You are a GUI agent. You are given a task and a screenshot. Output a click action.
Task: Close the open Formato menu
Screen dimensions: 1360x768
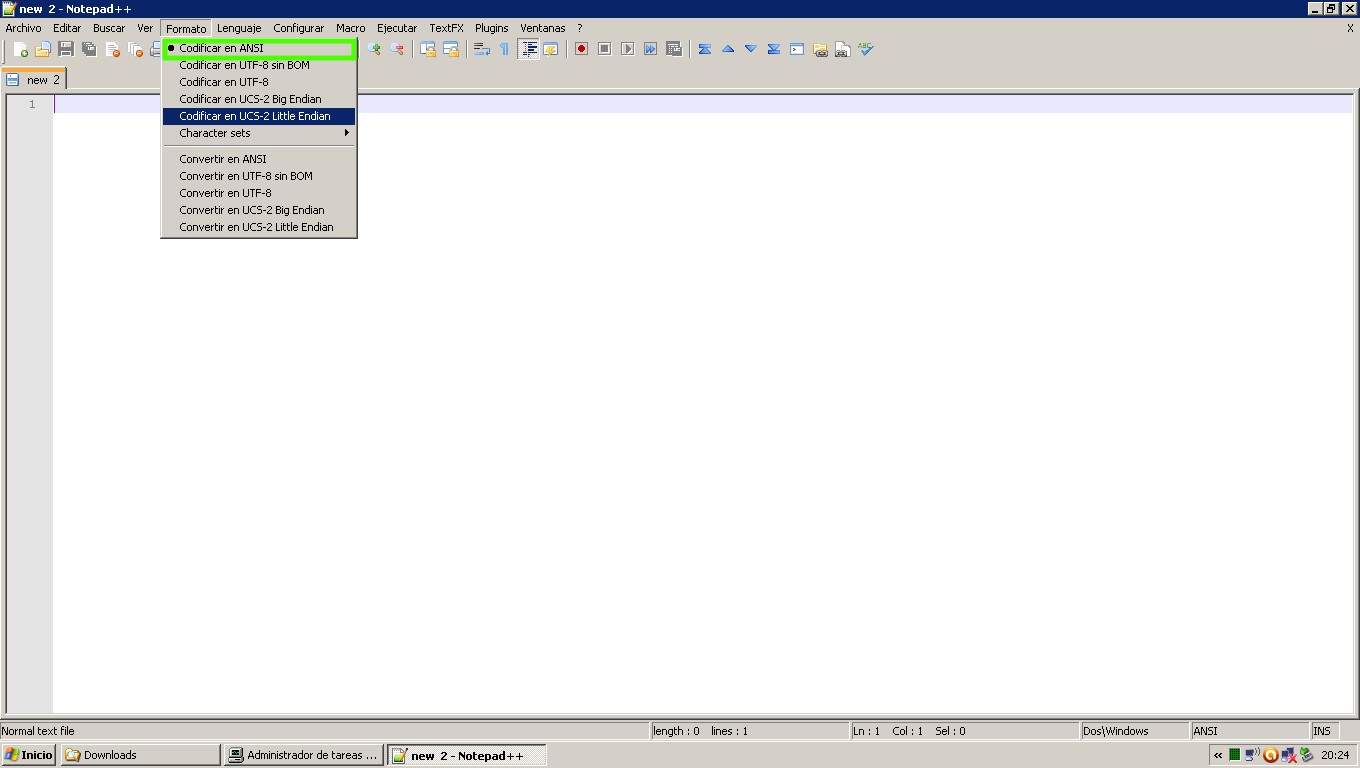(186, 28)
